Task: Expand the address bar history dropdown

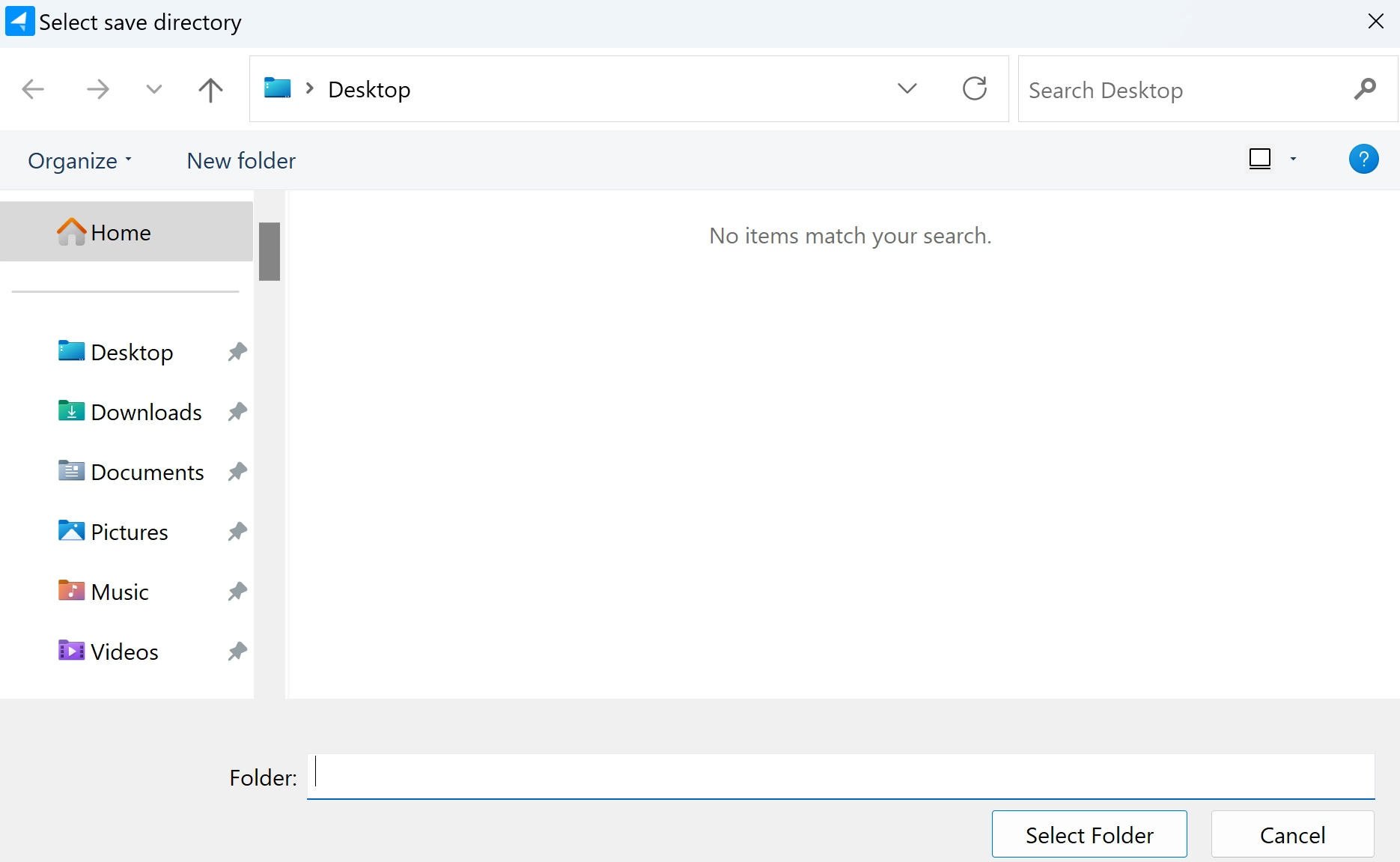Action: pyautogui.click(x=907, y=89)
